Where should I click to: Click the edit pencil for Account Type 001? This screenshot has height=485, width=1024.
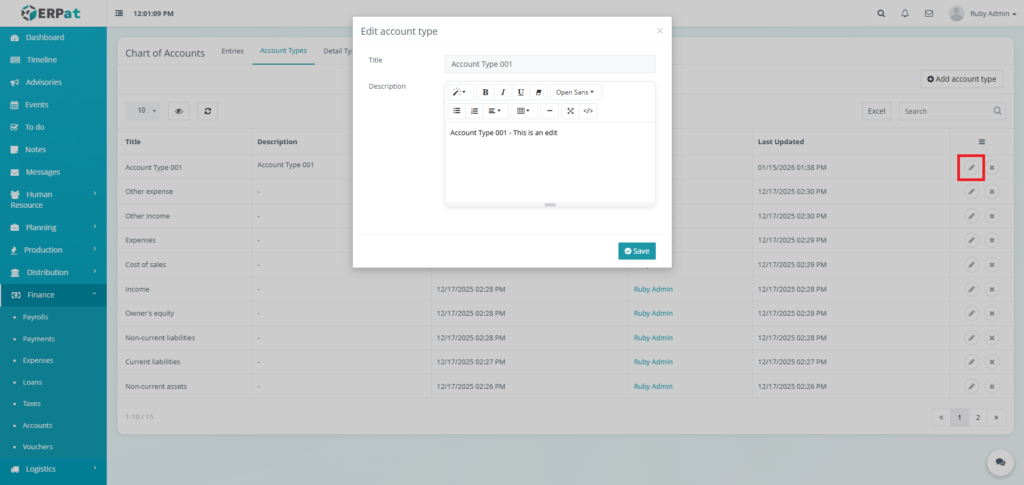pos(971,168)
